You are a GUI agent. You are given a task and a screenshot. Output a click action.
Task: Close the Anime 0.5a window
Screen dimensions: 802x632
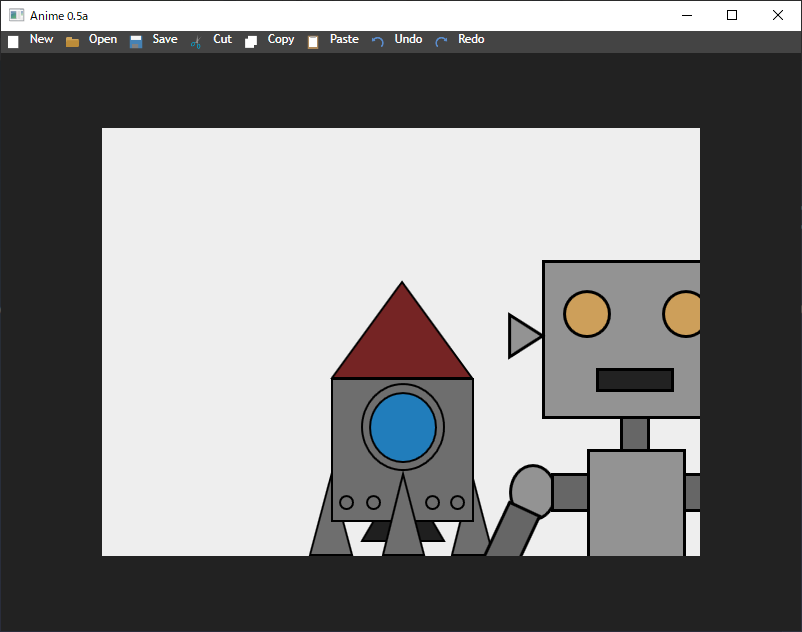(x=778, y=15)
